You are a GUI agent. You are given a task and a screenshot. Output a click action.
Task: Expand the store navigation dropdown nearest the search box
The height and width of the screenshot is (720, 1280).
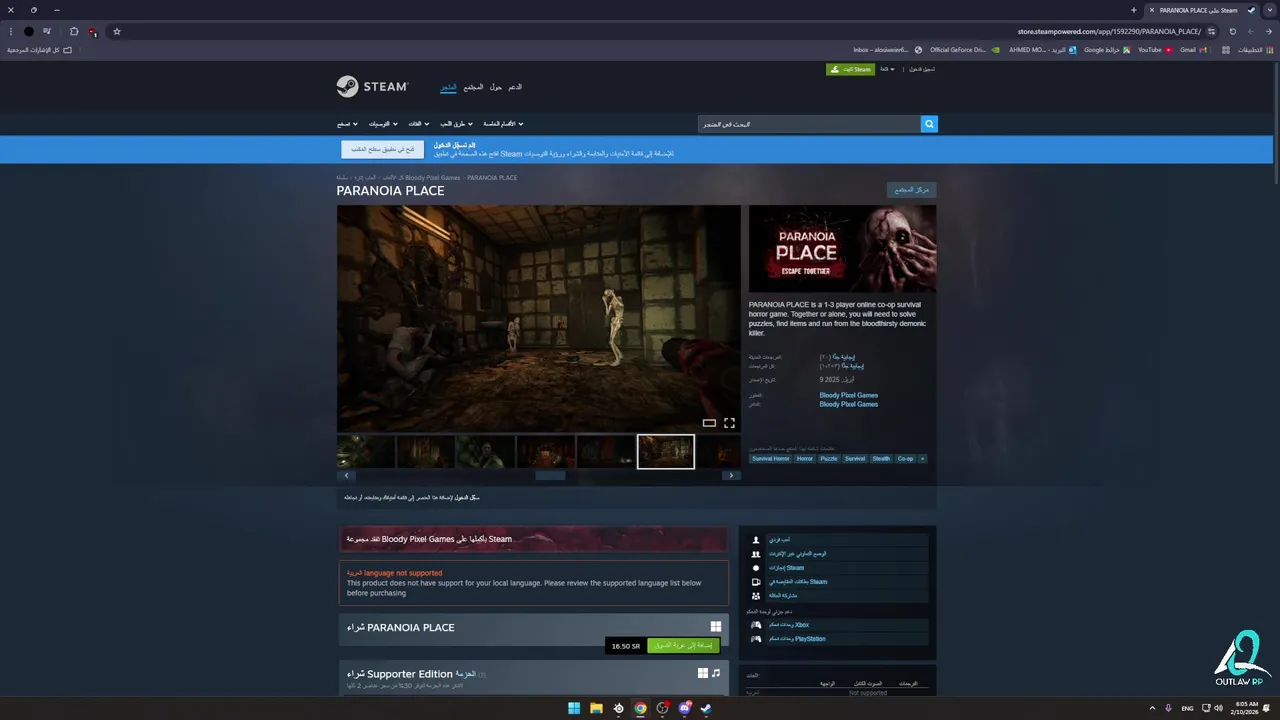[503, 124]
